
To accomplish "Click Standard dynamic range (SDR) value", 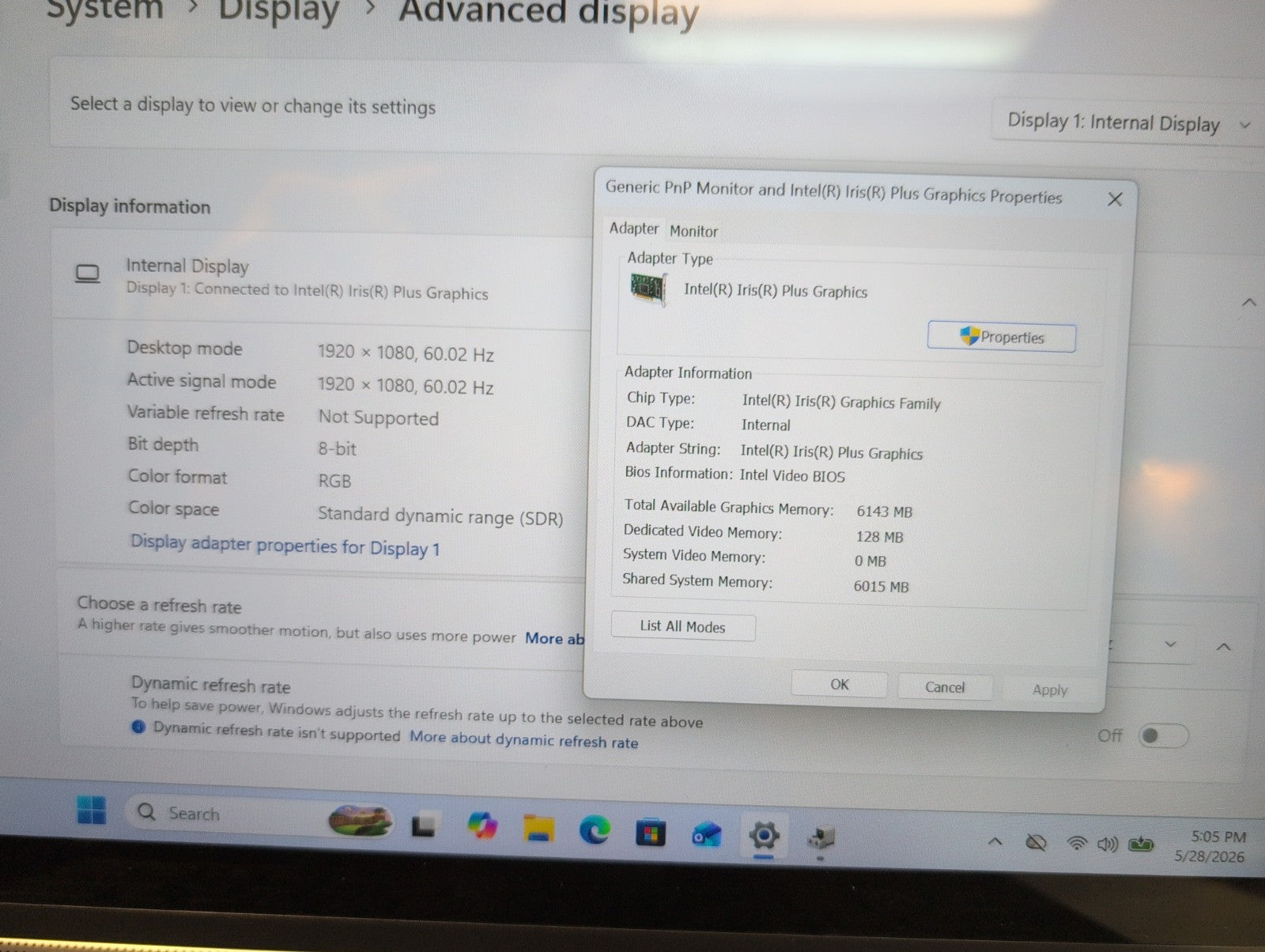I will pos(440,516).
